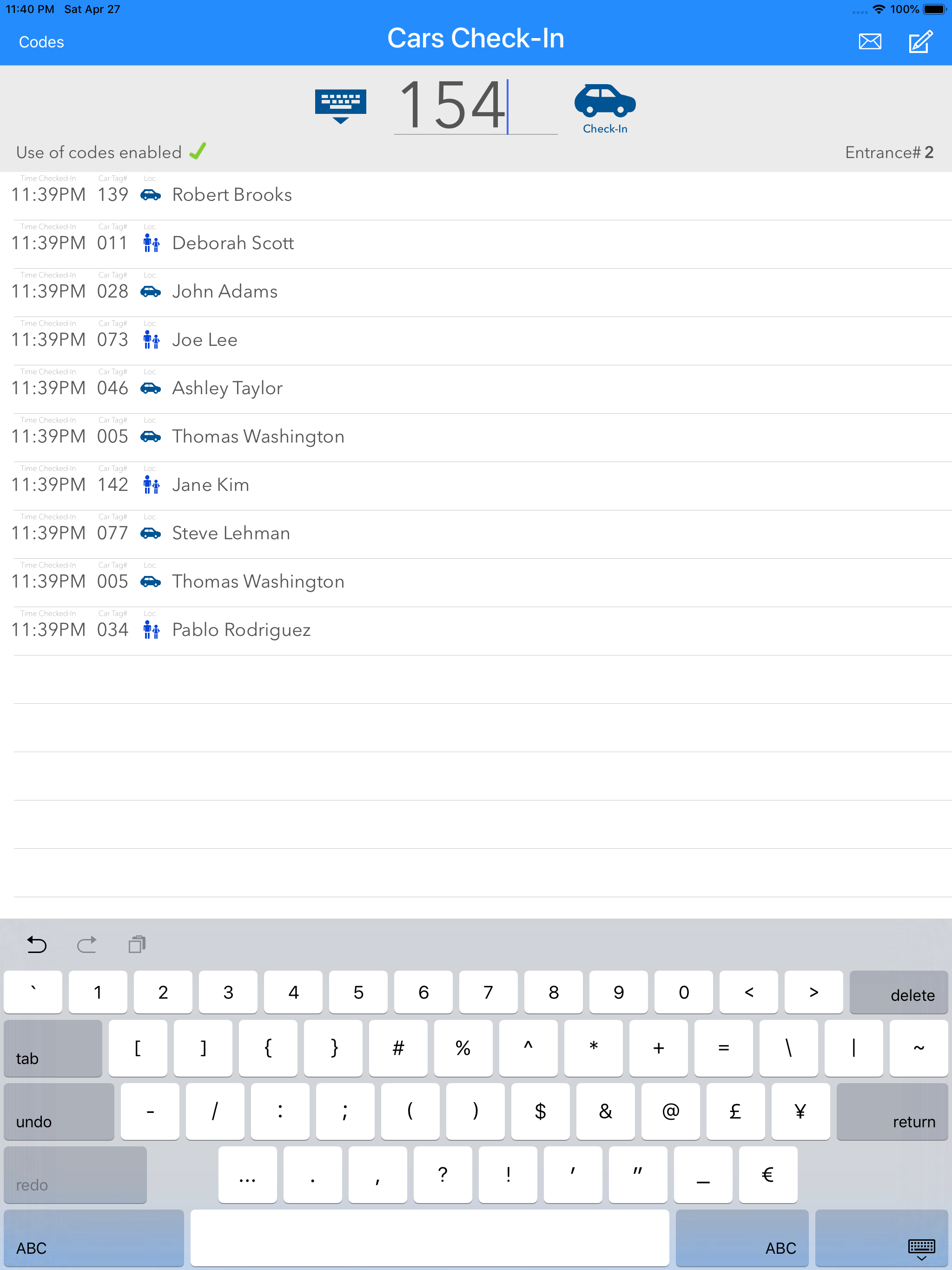The height and width of the screenshot is (1270, 952).
Task: Tap the undo arrow above keyboard
Action: point(37,945)
